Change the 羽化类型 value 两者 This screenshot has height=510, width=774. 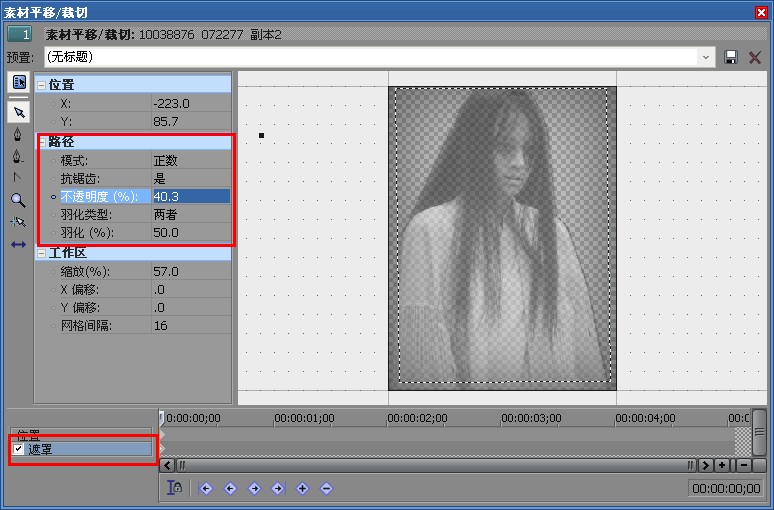pos(191,214)
